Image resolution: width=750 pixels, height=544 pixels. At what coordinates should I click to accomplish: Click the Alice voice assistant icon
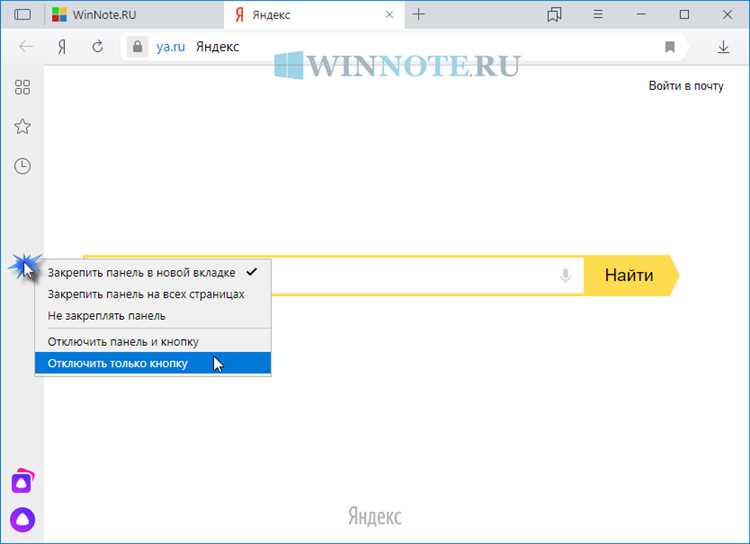[22, 518]
